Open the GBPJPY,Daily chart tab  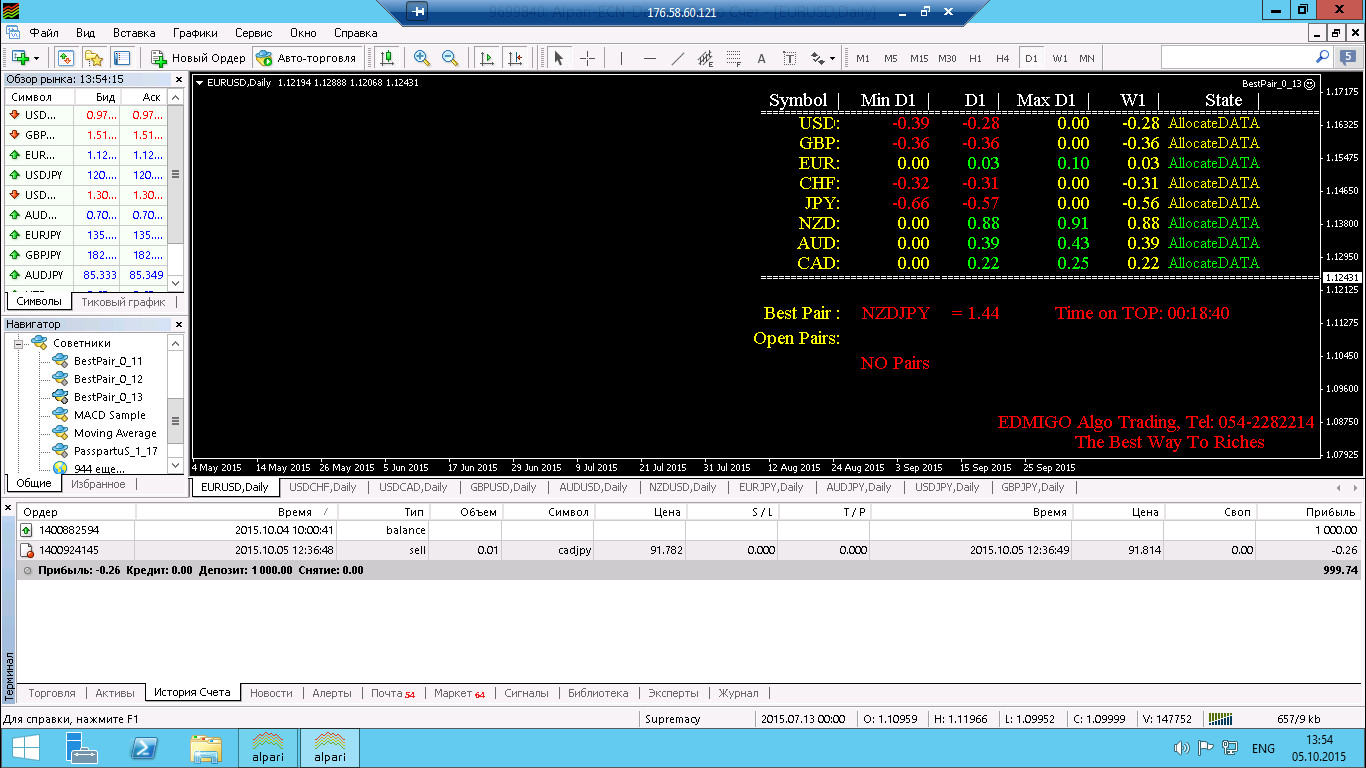coord(1033,487)
